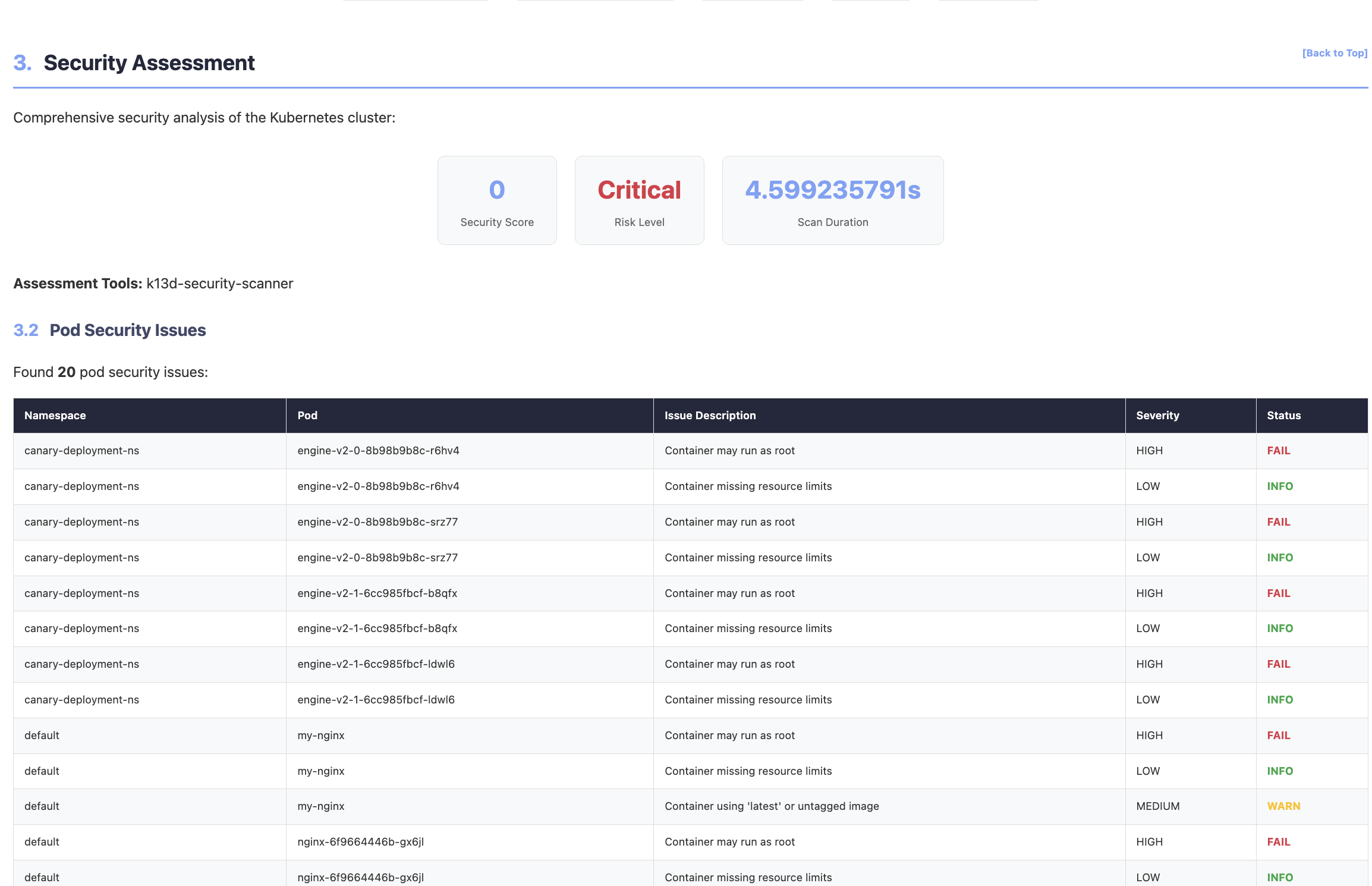Click the Issue Description column header
1372x886 pixels.
710,416
